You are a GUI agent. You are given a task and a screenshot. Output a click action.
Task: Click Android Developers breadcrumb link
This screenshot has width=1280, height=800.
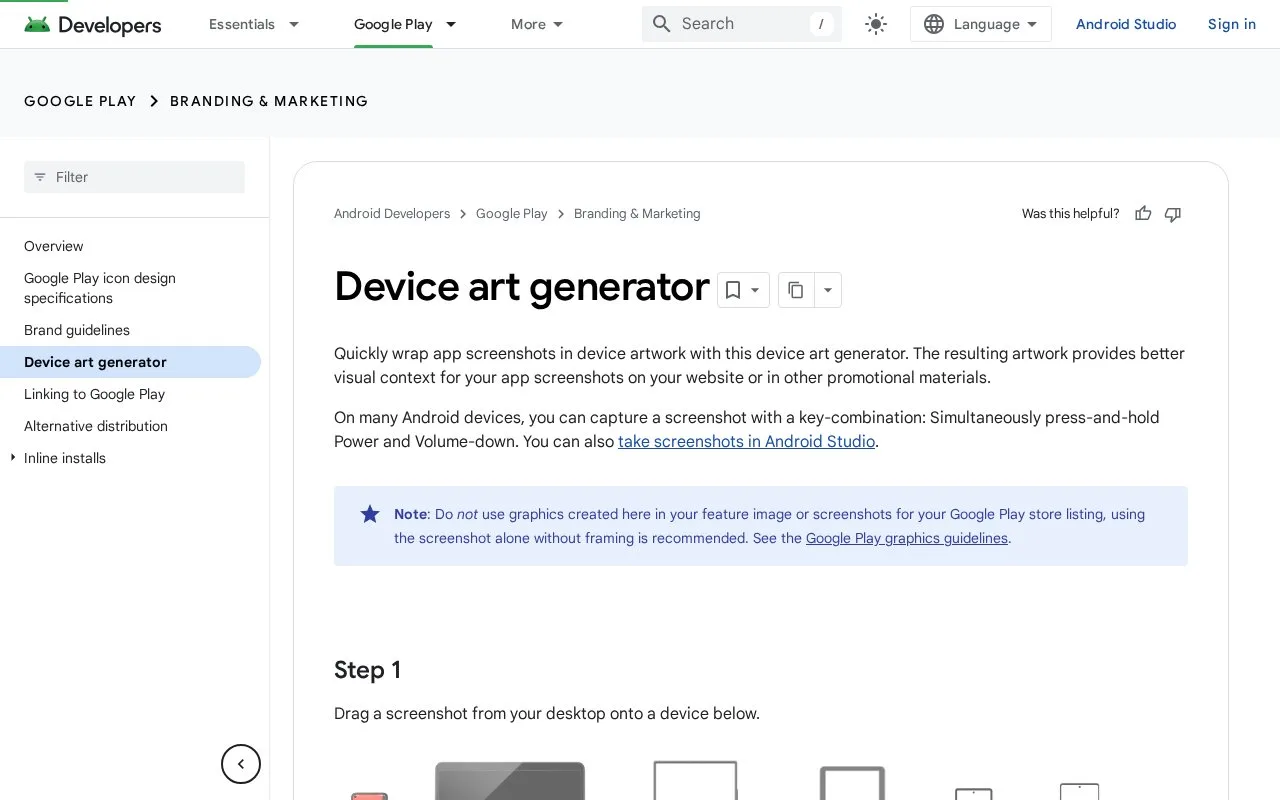click(392, 214)
